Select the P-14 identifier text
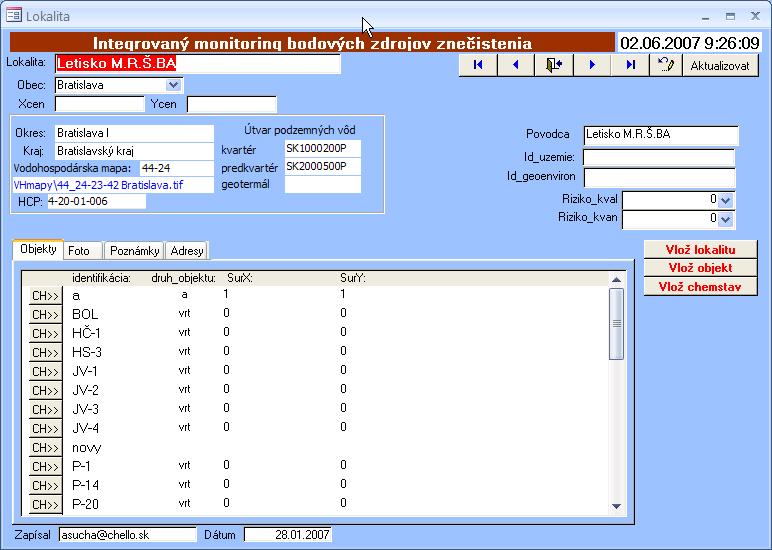The width and height of the screenshot is (772, 550). click(x=85, y=485)
